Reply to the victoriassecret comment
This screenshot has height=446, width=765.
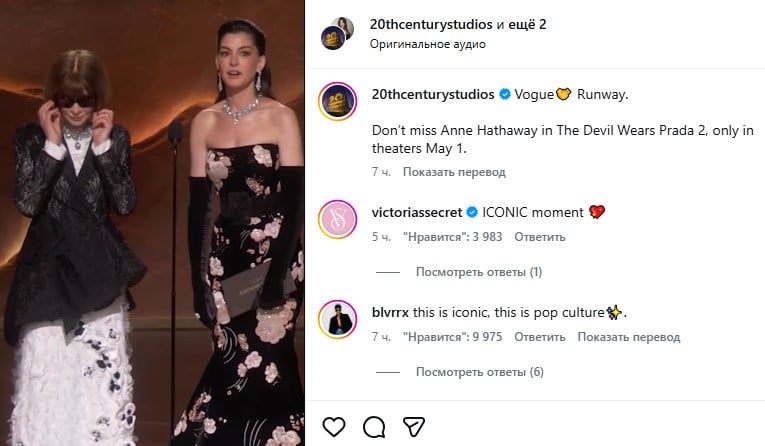coord(540,237)
